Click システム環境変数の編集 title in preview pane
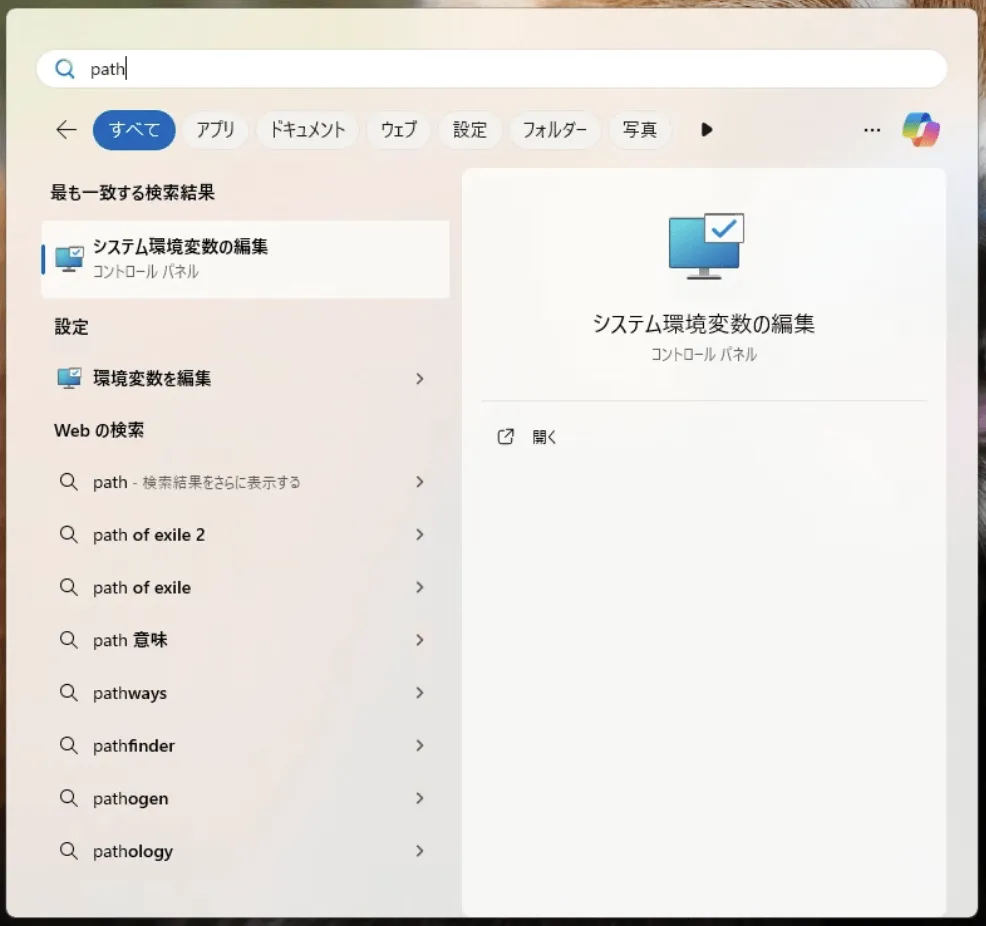 [704, 324]
